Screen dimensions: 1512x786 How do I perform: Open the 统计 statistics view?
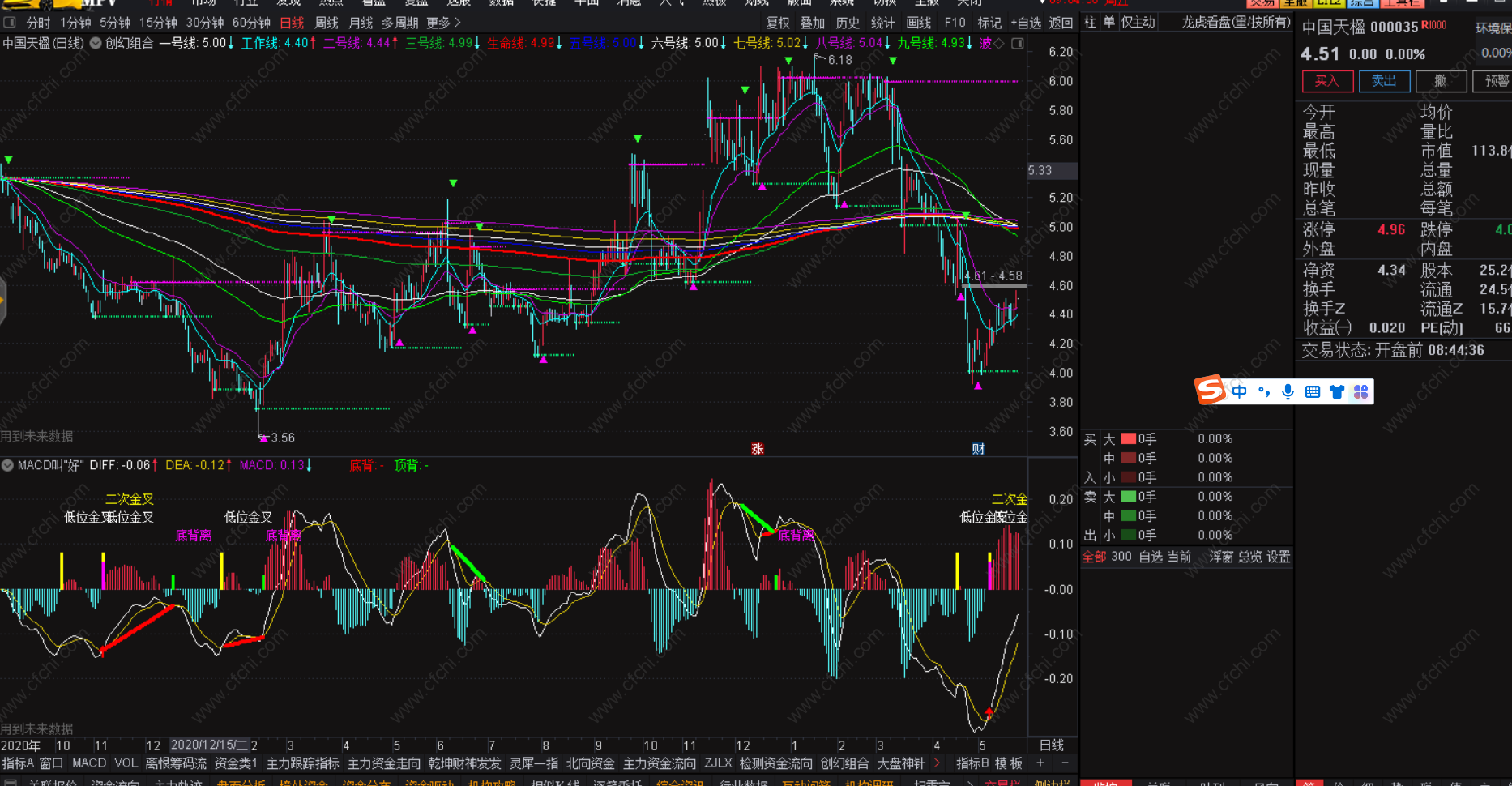[x=883, y=23]
